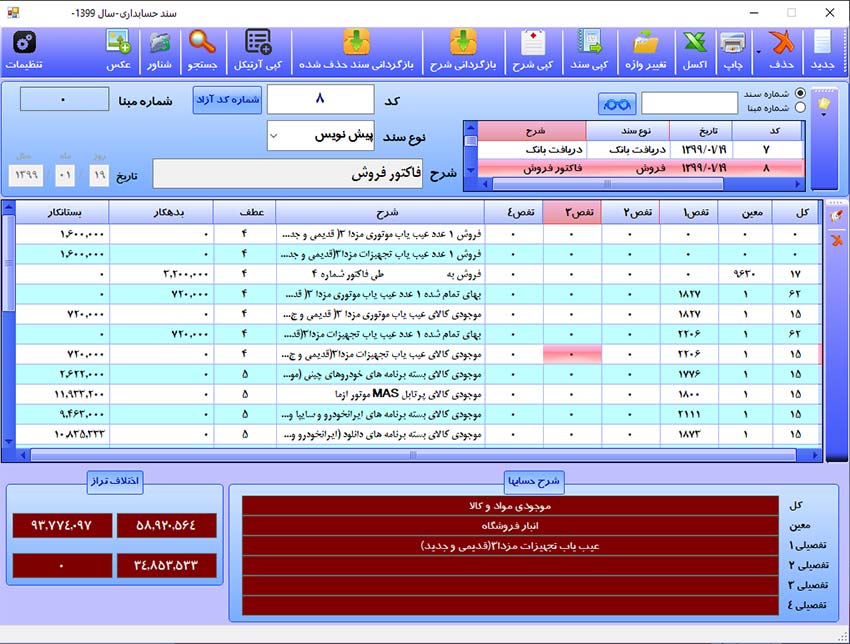Screen dimensions: 850x644
Task: Click the کل account field موجودی مواد و کالا
Action: click(x=510, y=506)
